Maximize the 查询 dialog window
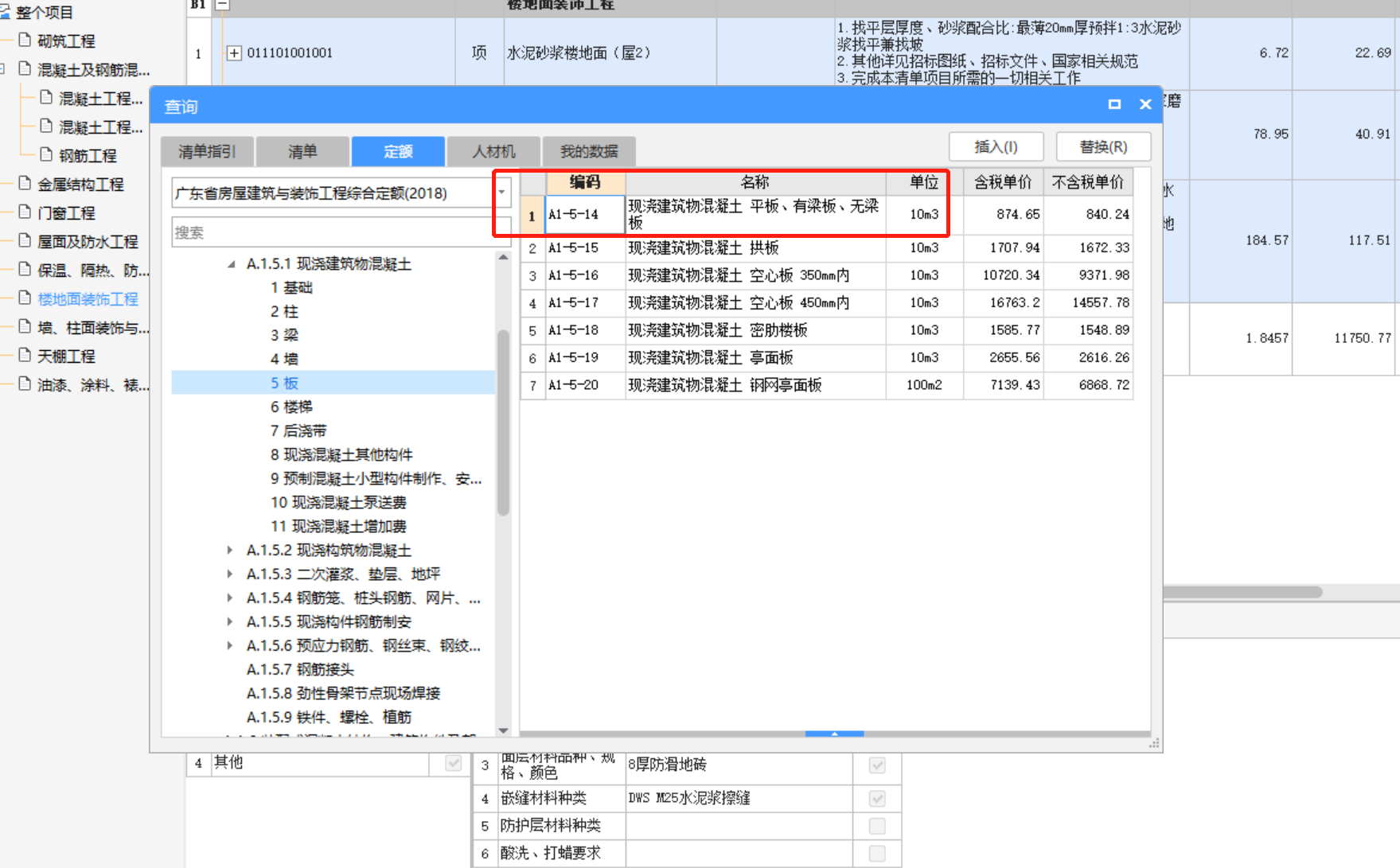This screenshot has width=1400, height=868. 1114,104
